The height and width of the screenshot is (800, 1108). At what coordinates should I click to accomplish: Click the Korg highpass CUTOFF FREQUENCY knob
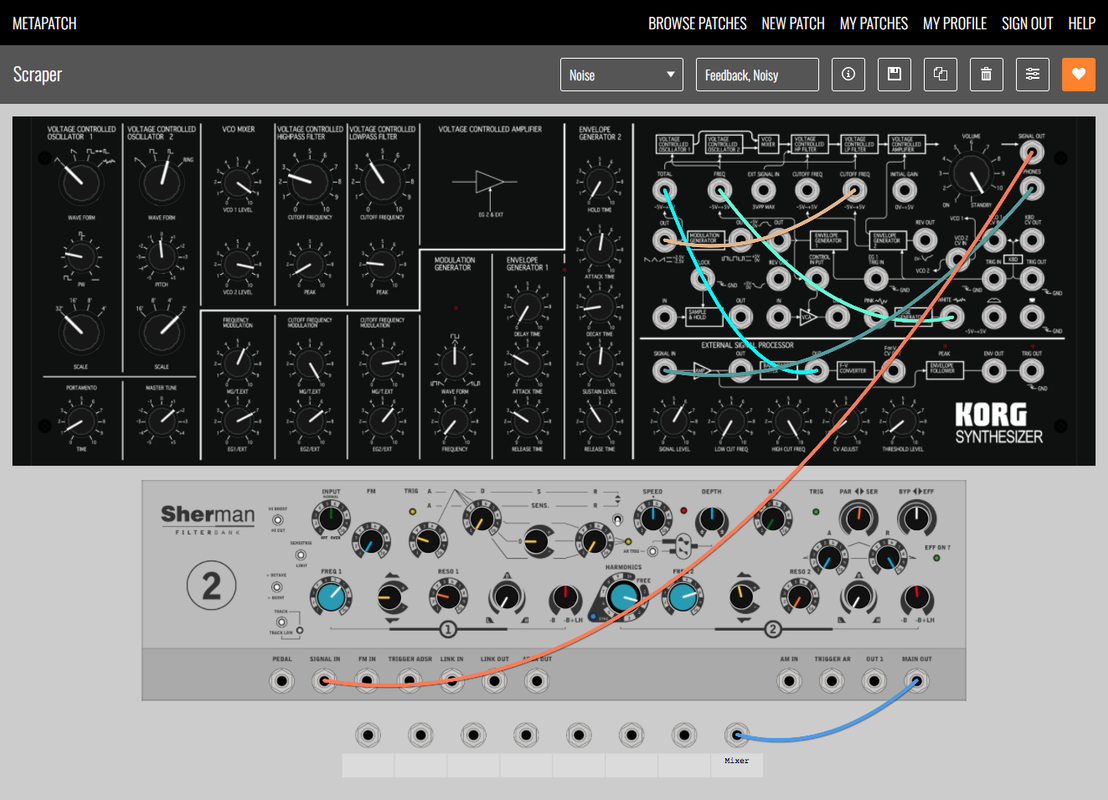pos(309,181)
